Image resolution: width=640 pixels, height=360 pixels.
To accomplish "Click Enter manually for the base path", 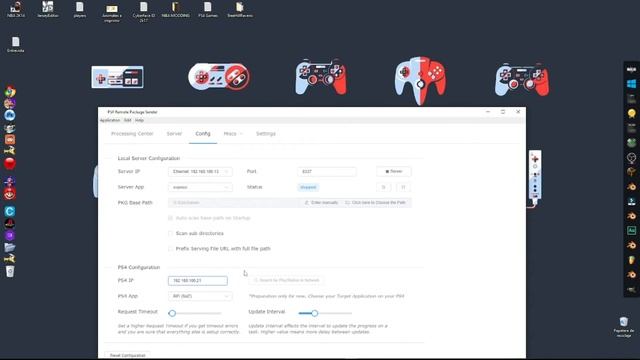I will pos(321,203).
